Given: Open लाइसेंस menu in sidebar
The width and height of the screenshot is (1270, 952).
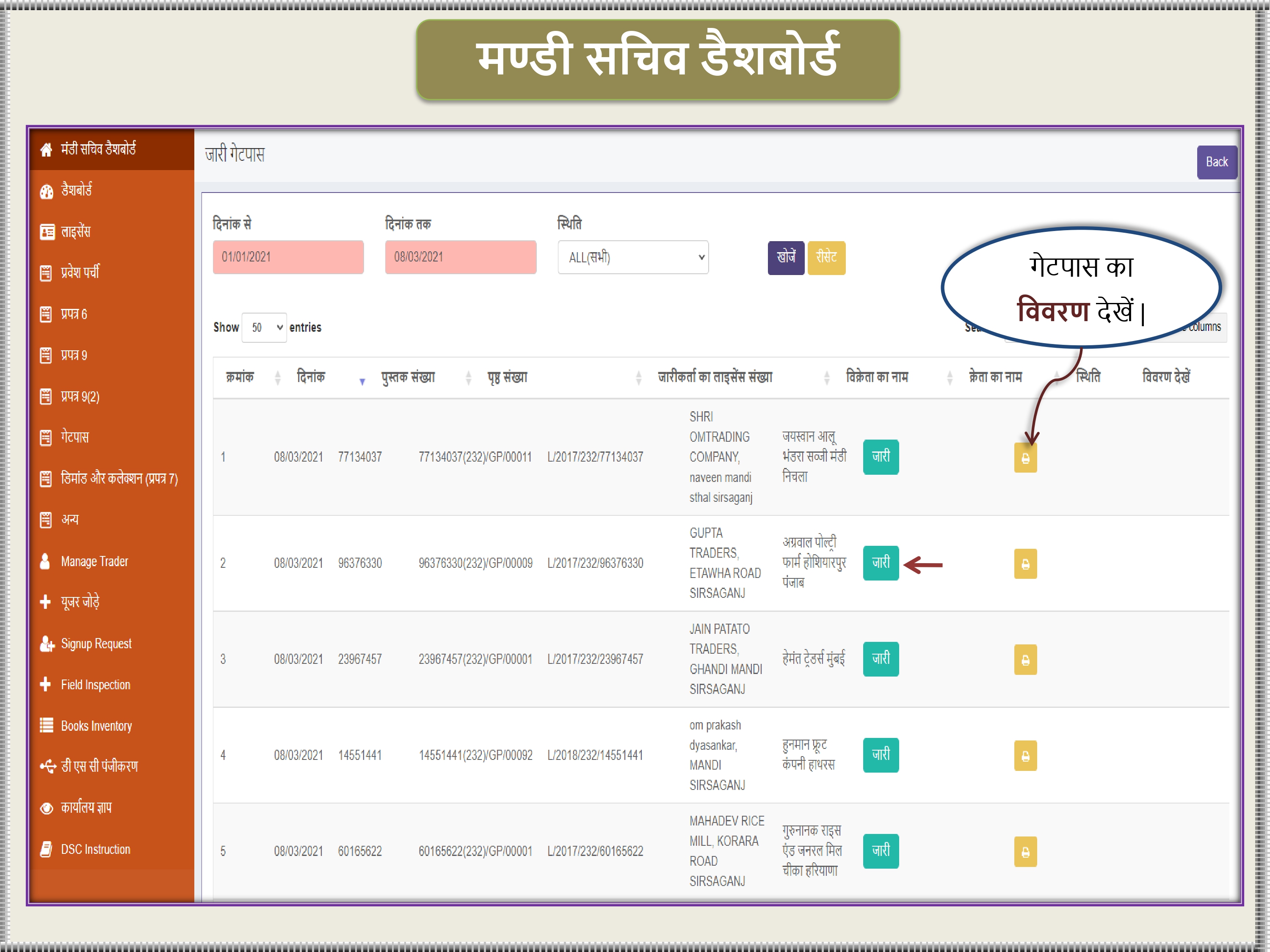Looking at the screenshot, I should [76, 232].
